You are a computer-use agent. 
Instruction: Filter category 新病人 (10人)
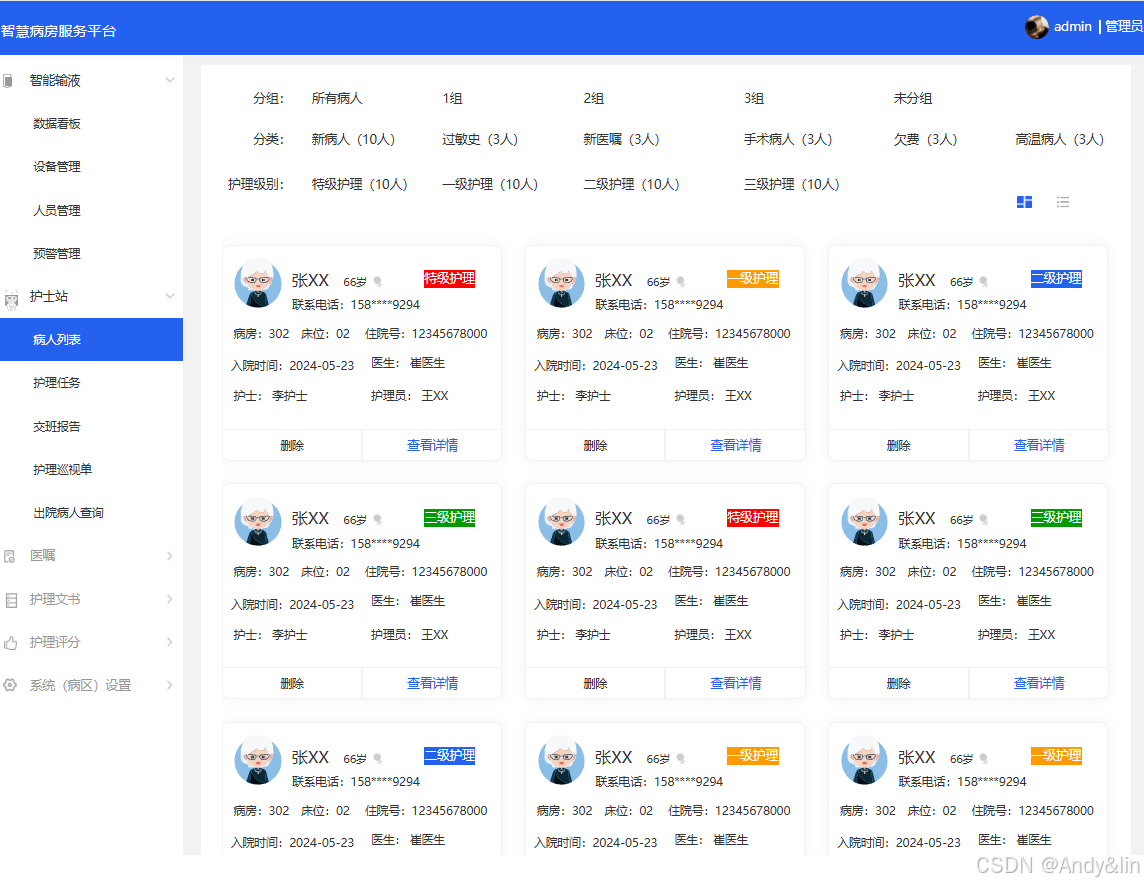tap(353, 139)
